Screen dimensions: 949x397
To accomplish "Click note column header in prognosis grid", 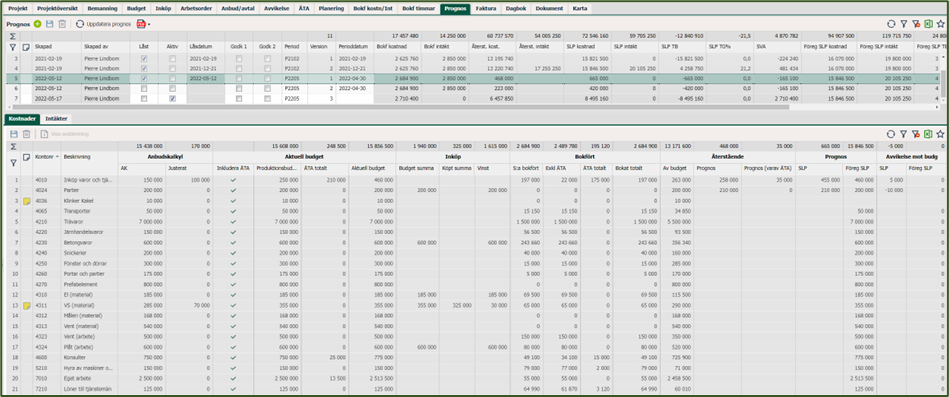I will pyautogui.click(x=26, y=47).
